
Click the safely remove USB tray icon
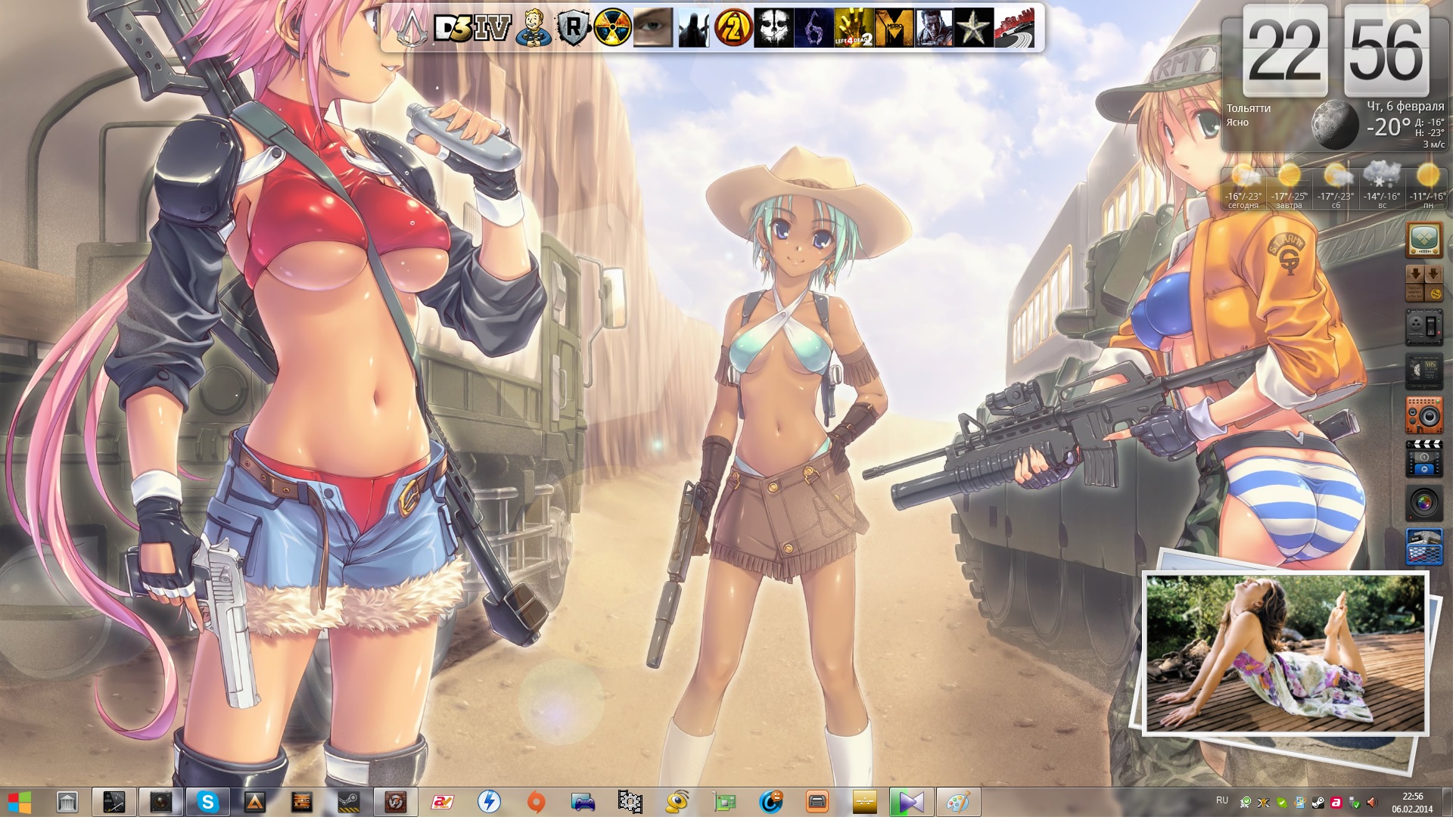(x=1356, y=804)
